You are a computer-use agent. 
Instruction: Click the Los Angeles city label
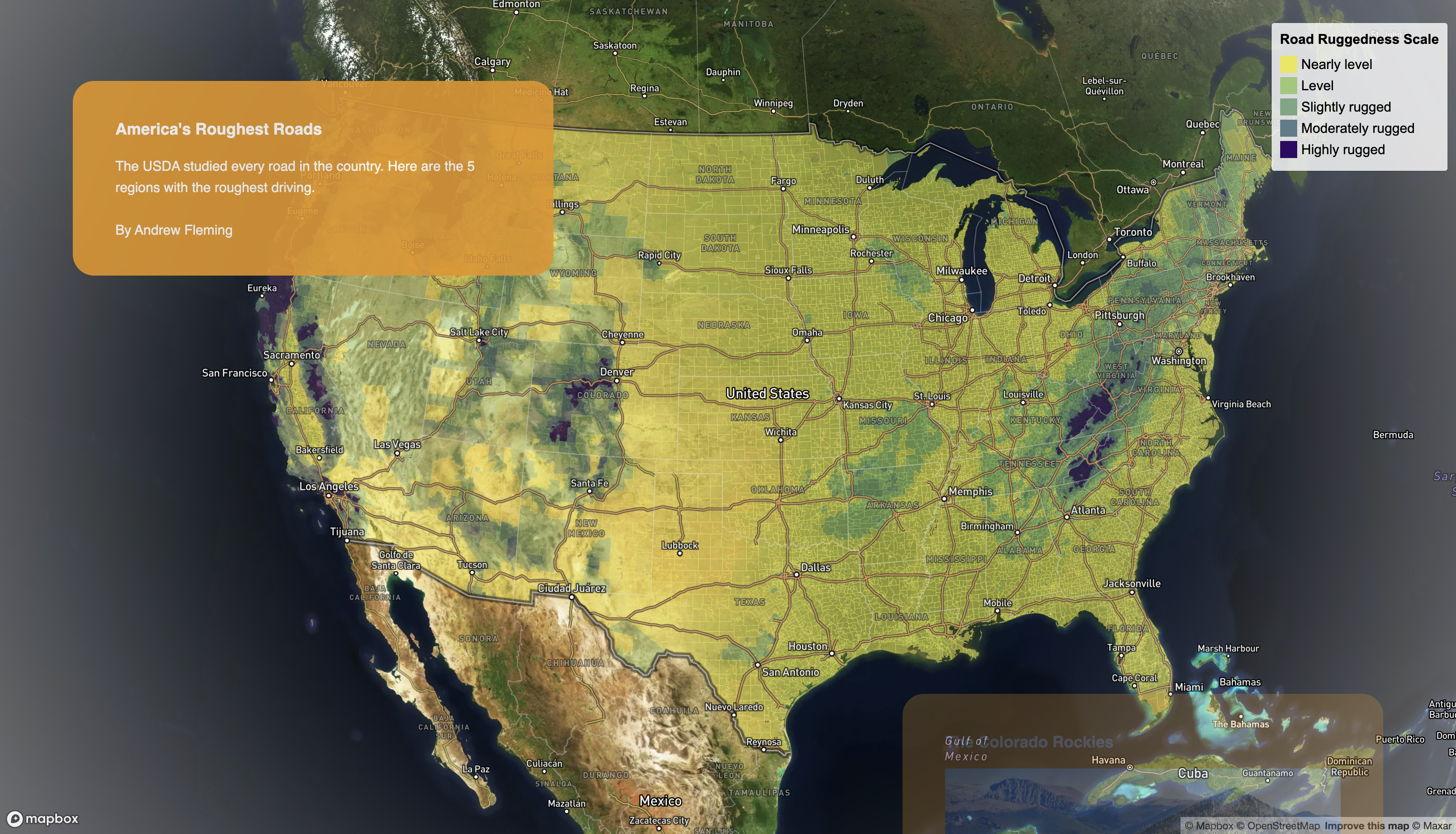(329, 486)
